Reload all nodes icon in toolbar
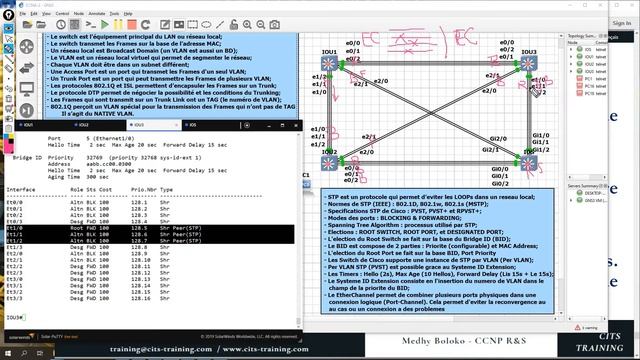Screen dimensions: 640x360 pos(145,25)
